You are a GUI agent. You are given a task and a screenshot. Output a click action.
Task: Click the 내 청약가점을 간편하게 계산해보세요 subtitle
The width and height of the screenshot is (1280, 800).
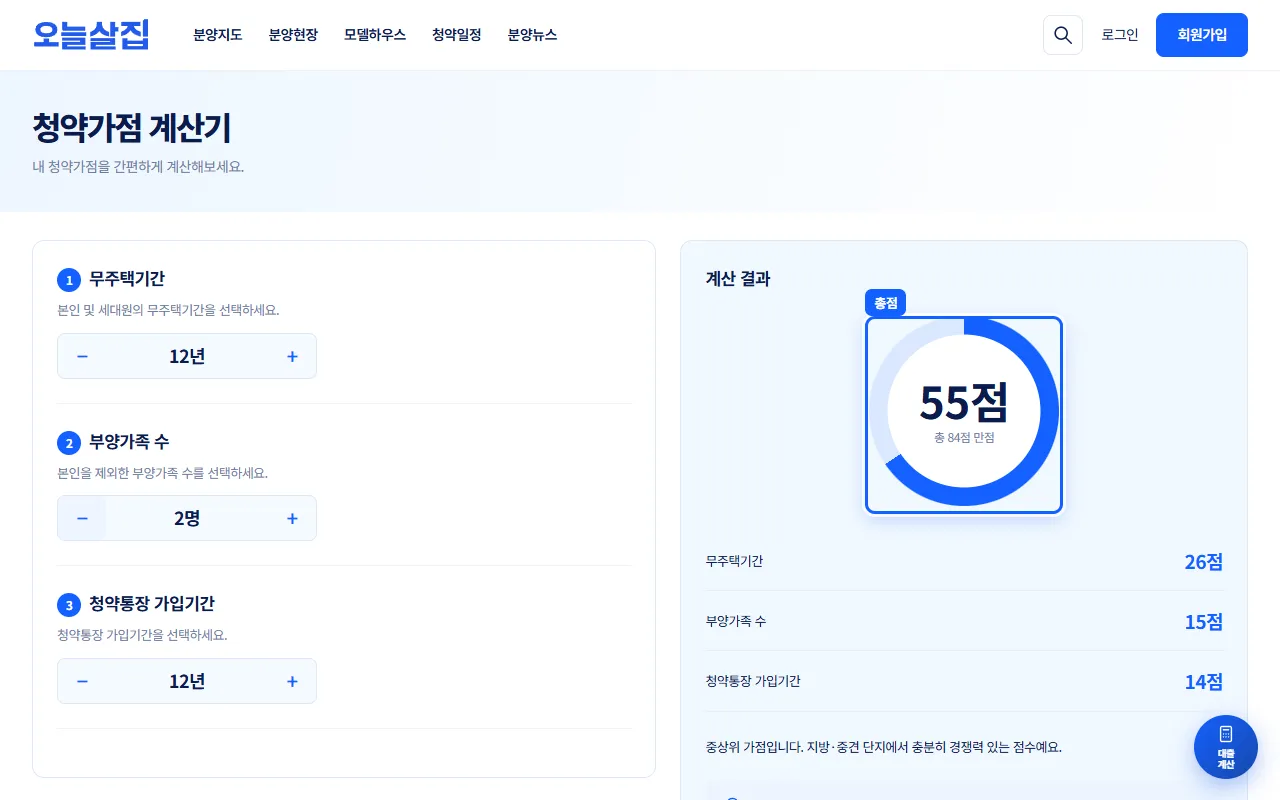click(x=138, y=167)
